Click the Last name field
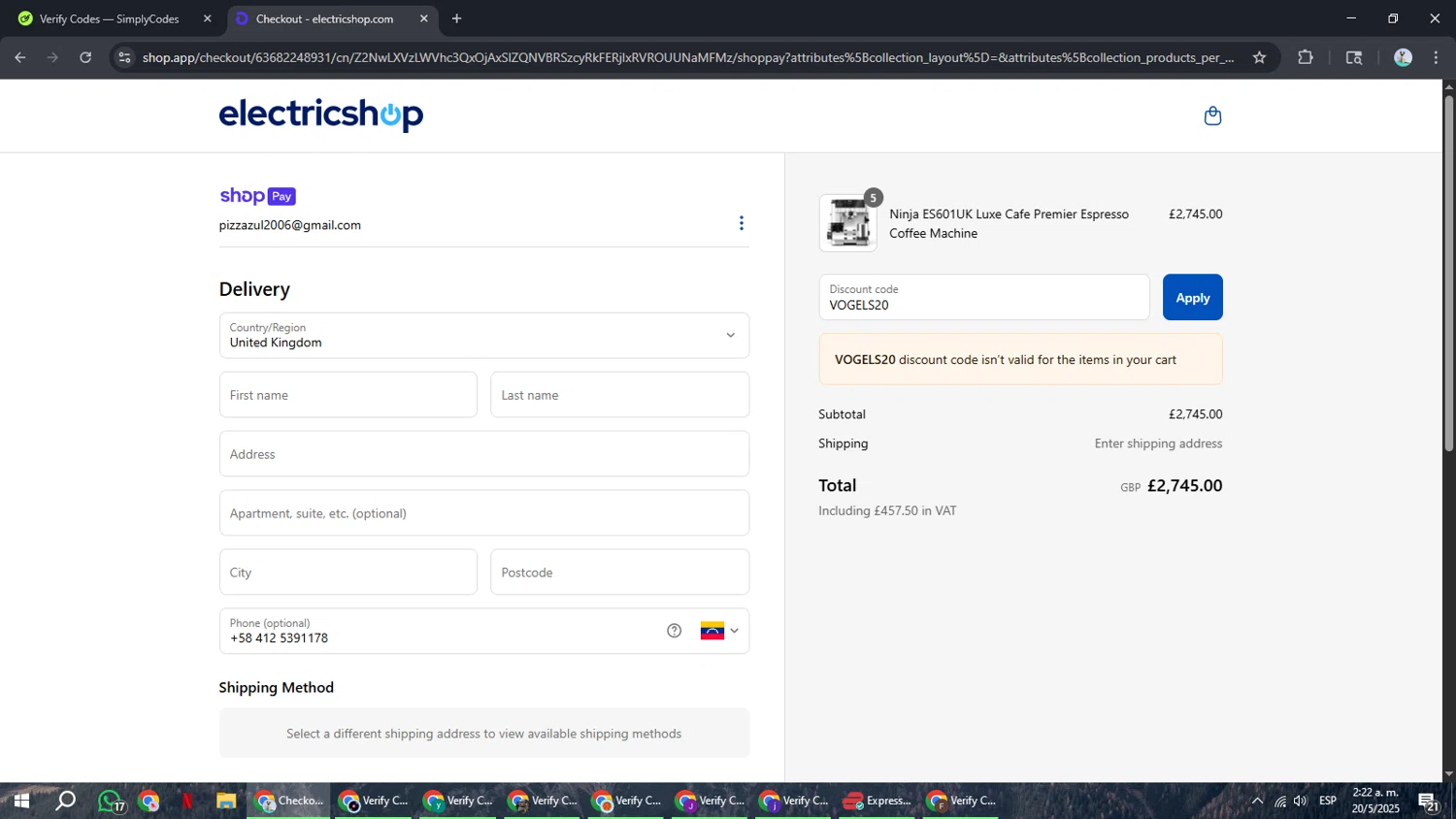 click(620, 395)
